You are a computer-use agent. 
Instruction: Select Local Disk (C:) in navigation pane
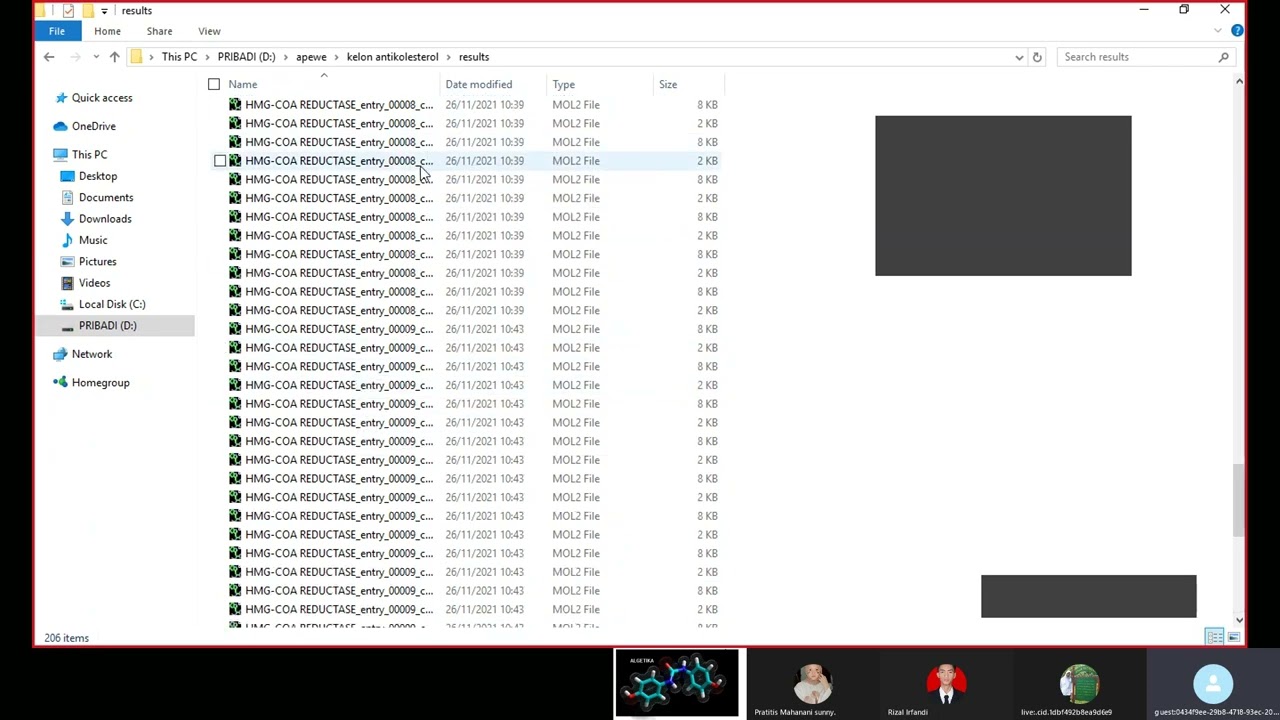coord(112,304)
